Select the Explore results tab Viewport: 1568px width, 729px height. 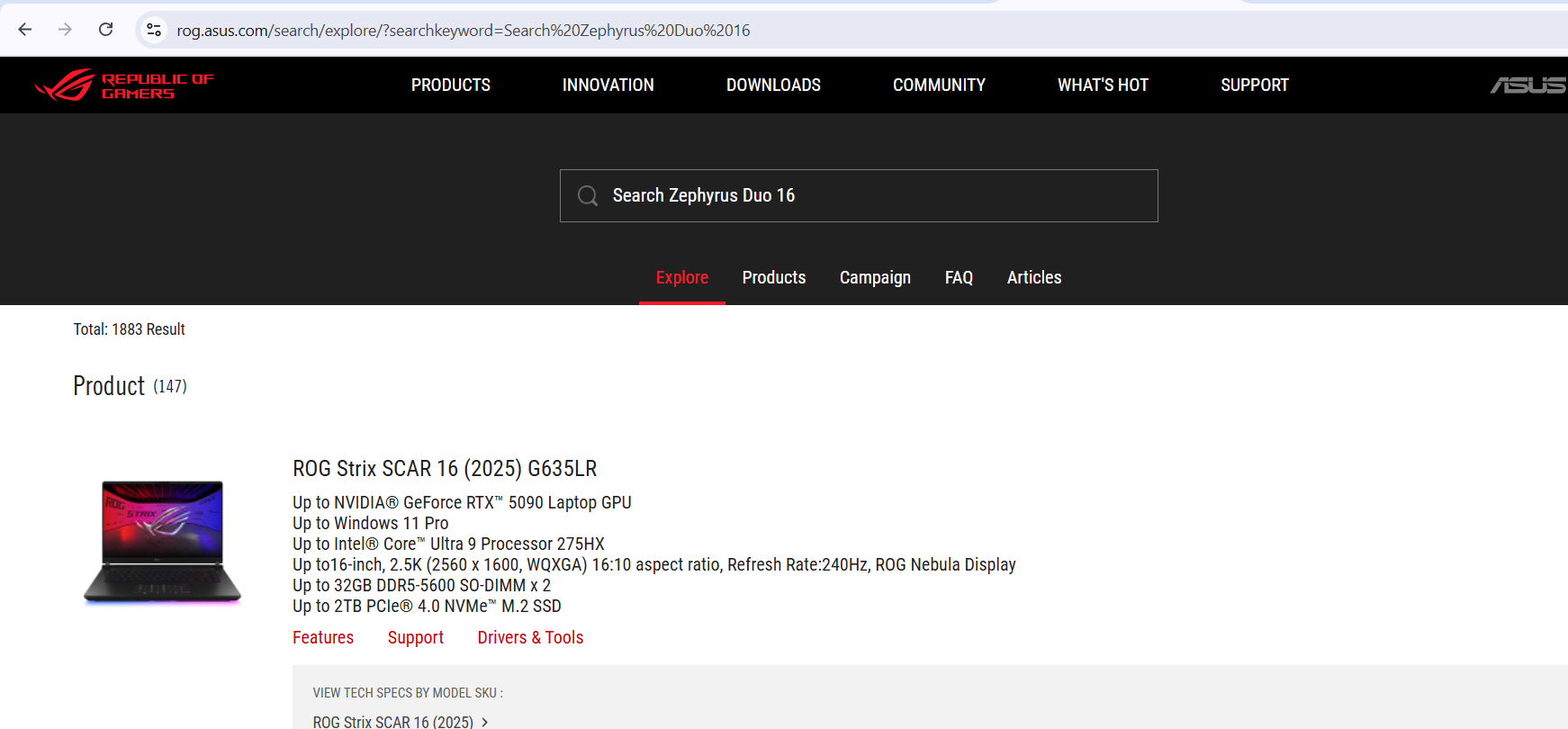coord(682,277)
